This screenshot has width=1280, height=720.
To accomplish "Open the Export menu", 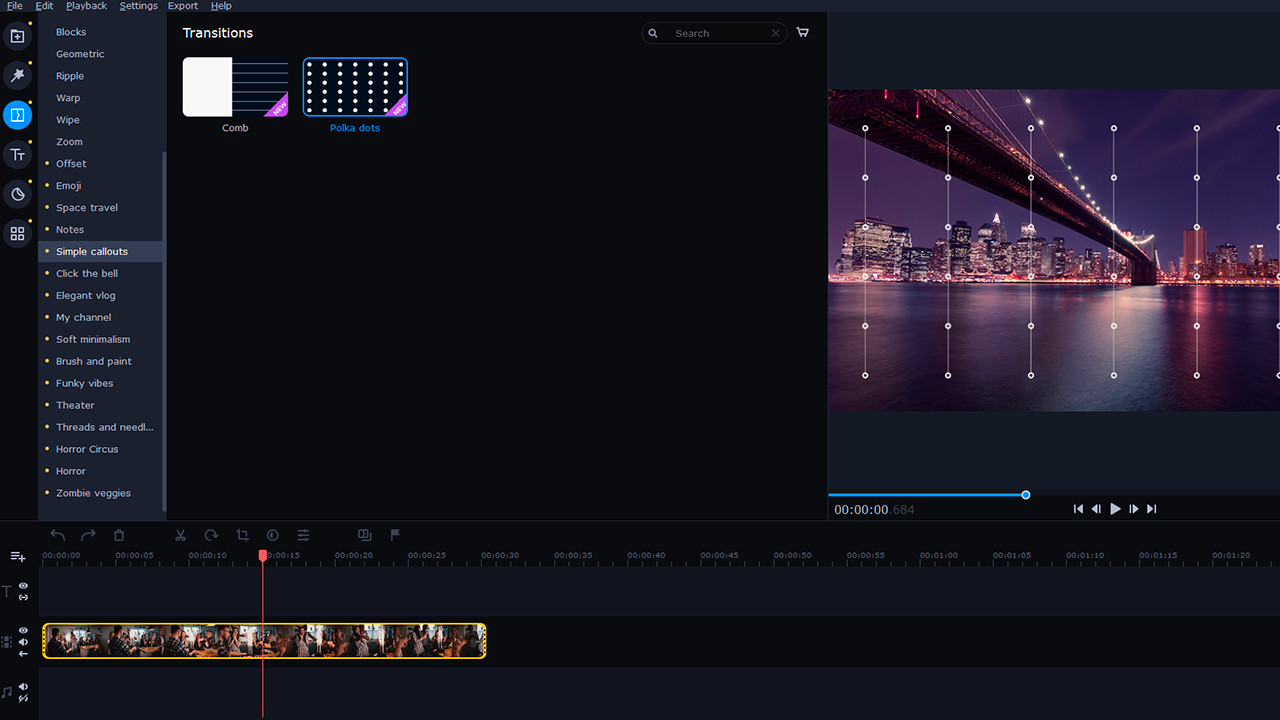I will tap(183, 5).
